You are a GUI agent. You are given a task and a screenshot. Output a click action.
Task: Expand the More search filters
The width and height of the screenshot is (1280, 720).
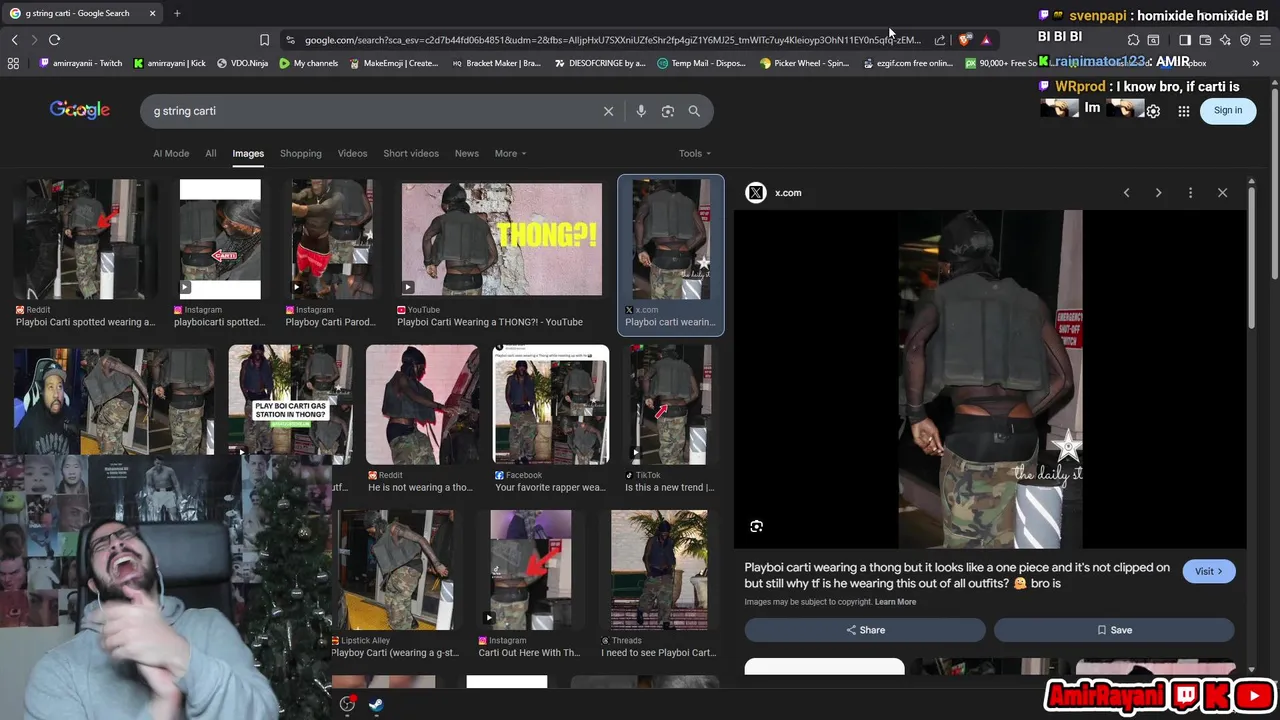(510, 153)
